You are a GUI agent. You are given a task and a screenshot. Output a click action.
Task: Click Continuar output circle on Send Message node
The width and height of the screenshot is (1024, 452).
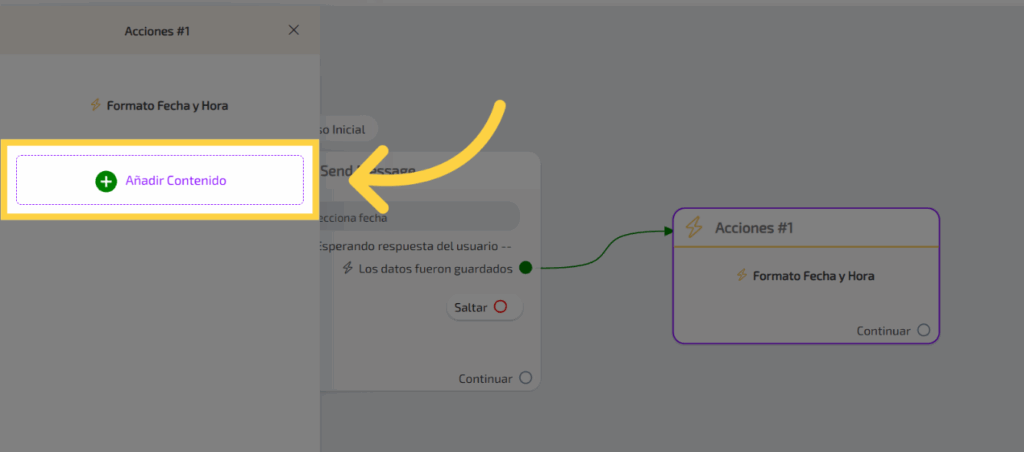coord(525,378)
